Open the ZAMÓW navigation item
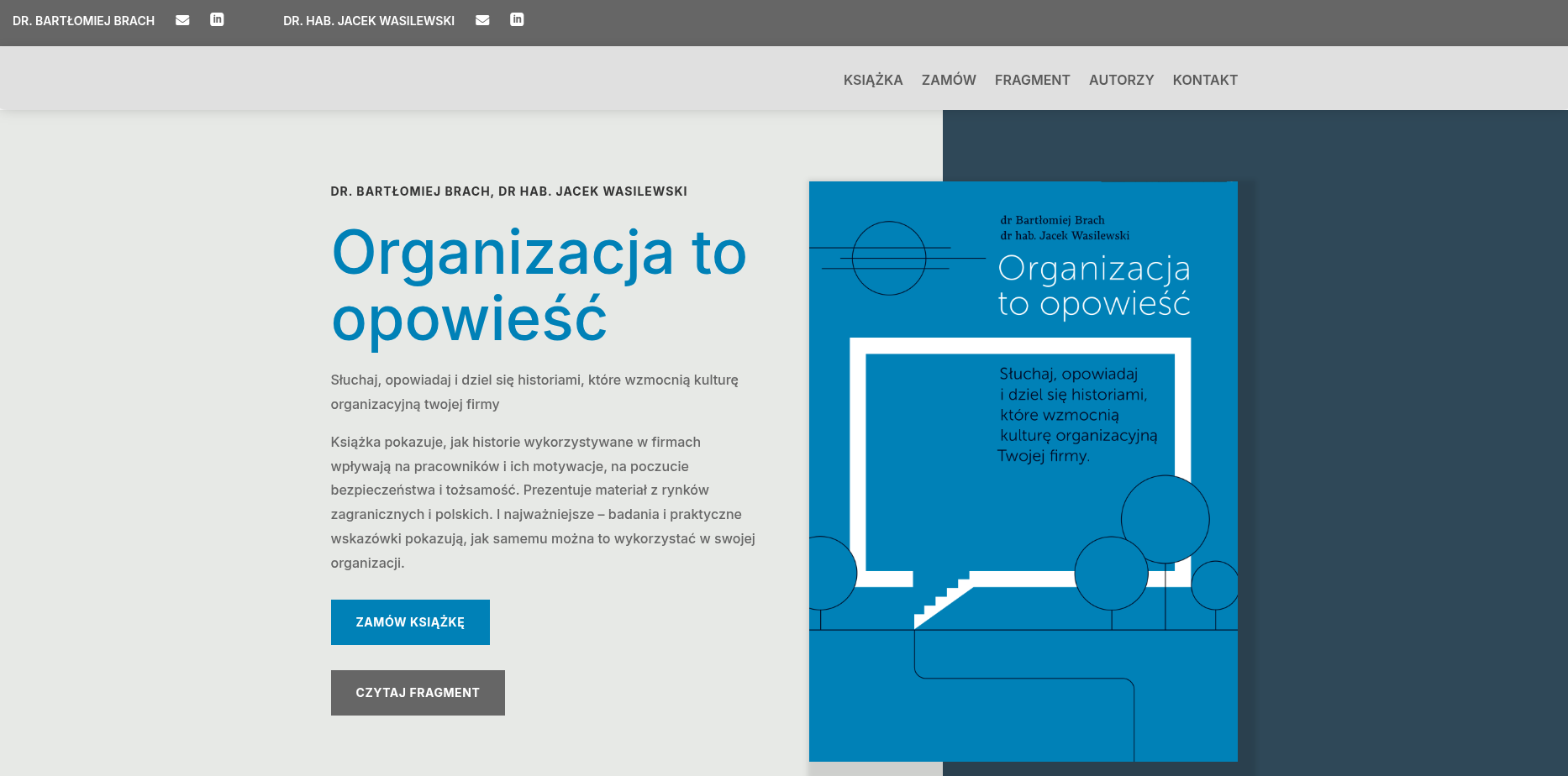The width and height of the screenshot is (1568, 776). [x=949, y=80]
